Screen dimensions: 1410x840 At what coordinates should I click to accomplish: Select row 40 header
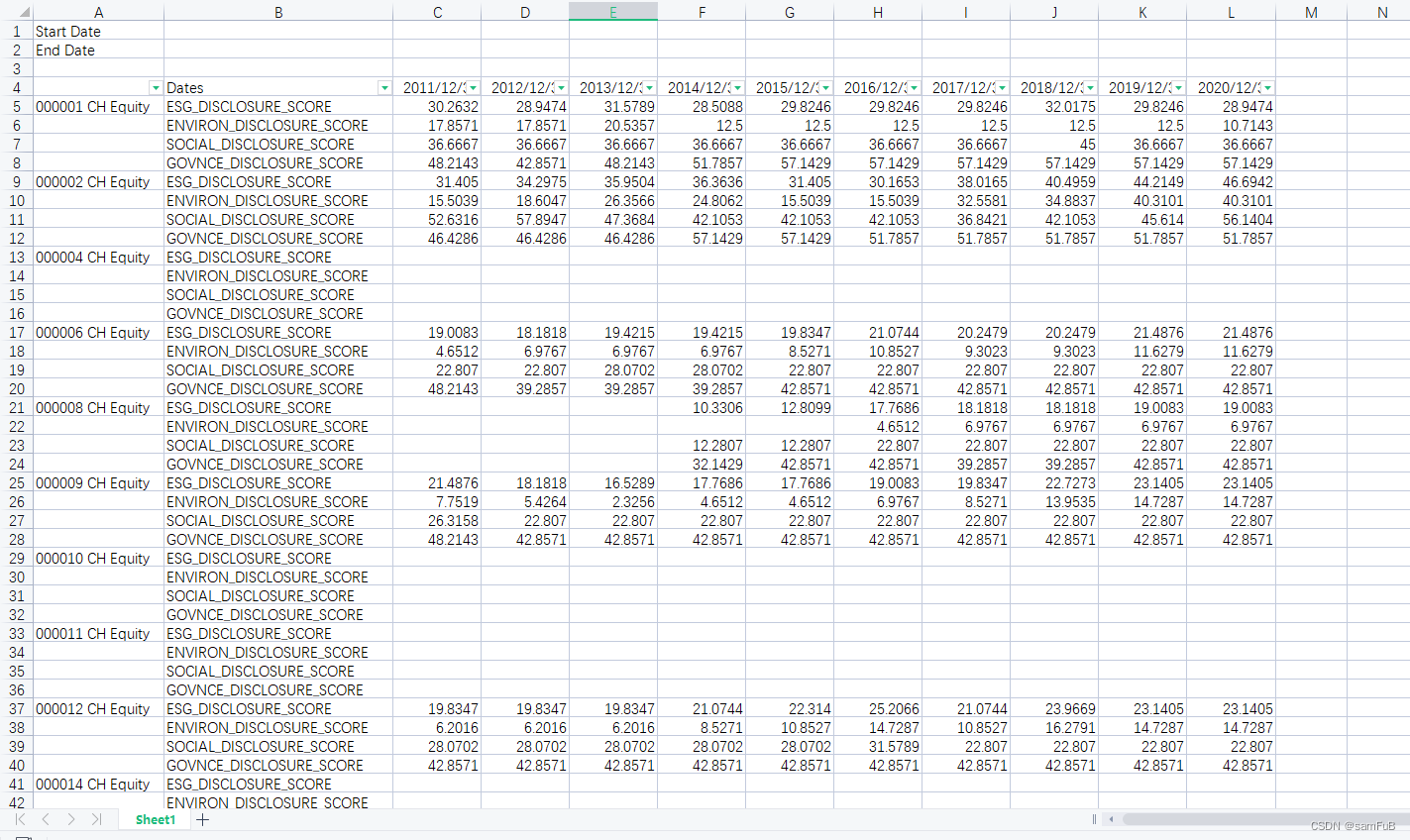pyautogui.click(x=16, y=766)
